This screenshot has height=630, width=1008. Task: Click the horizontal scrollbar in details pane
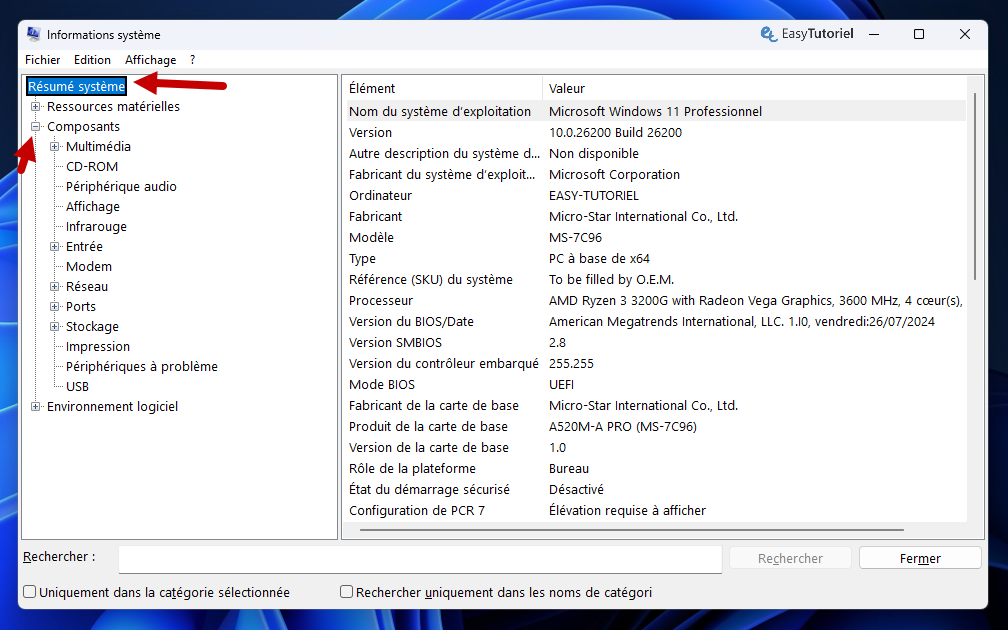pyautogui.click(x=632, y=530)
